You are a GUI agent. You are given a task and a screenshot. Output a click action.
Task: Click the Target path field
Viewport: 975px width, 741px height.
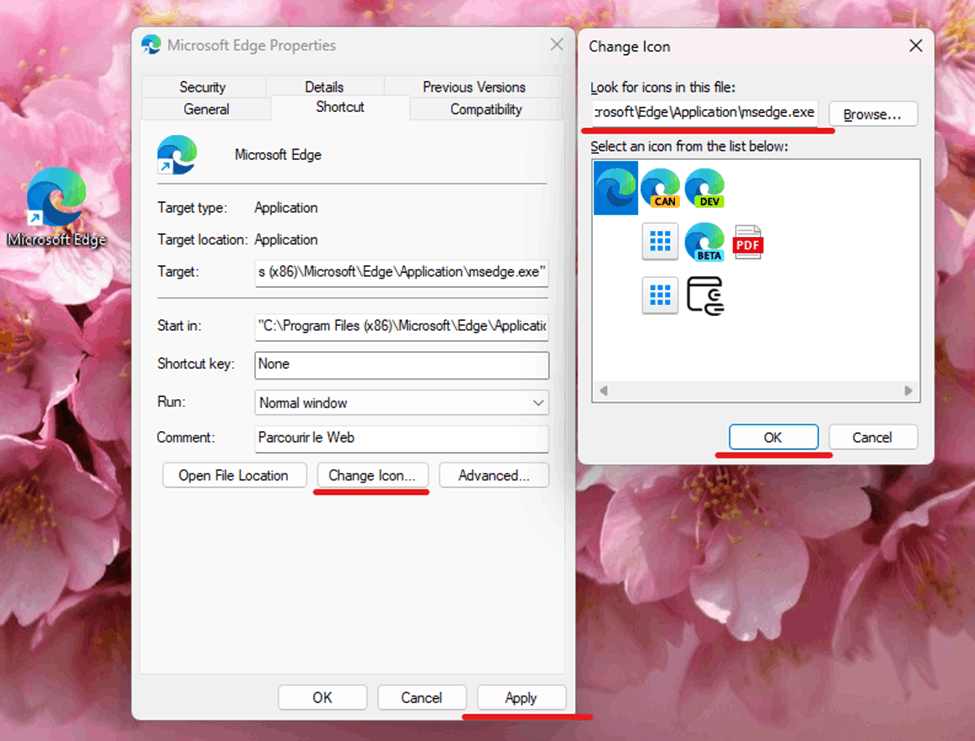coord(402,272)
